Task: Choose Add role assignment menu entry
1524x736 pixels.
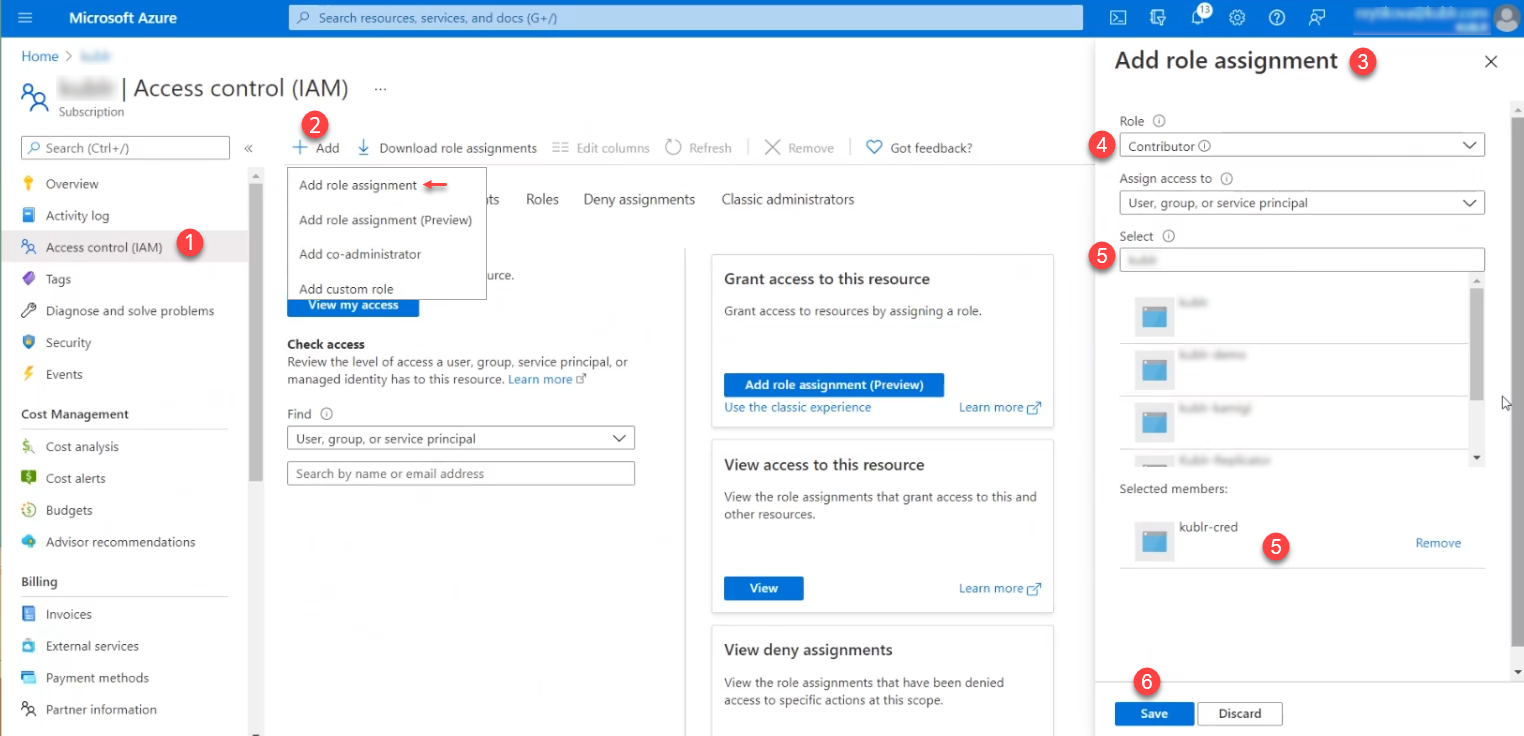Action: (x=358, y=185)
